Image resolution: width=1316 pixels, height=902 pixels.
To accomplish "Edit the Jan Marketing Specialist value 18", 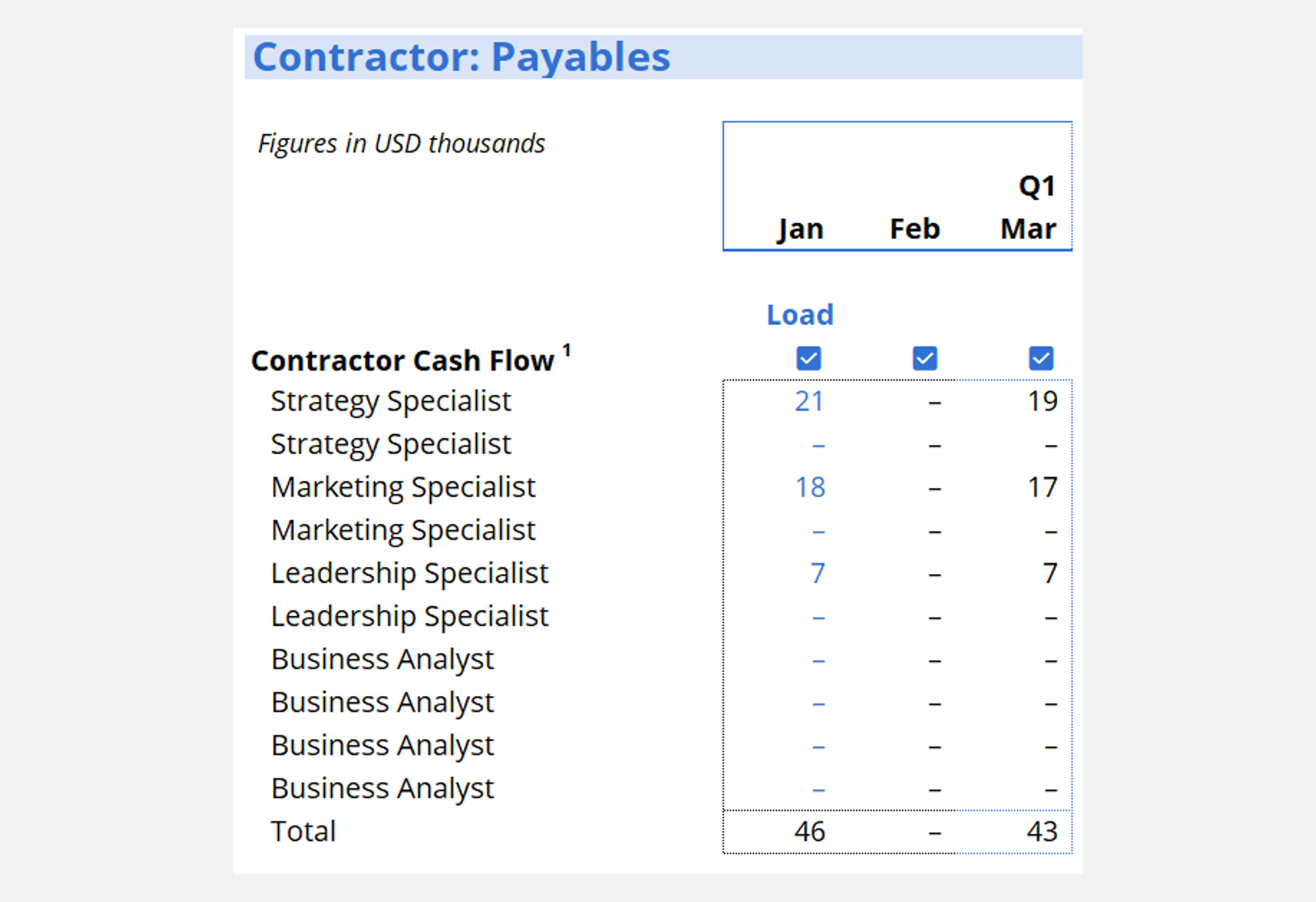I will tap(810, 487).
